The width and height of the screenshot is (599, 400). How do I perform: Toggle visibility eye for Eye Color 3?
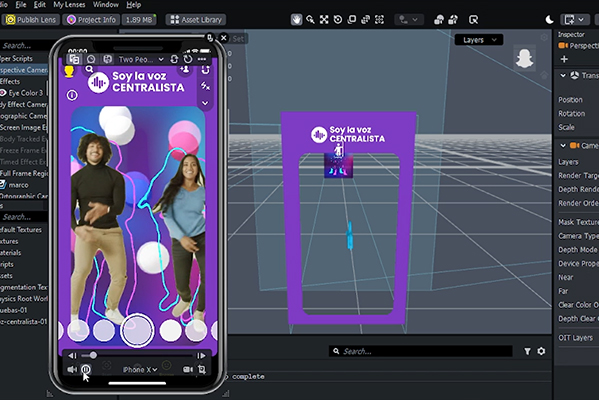tap(3, 93)
